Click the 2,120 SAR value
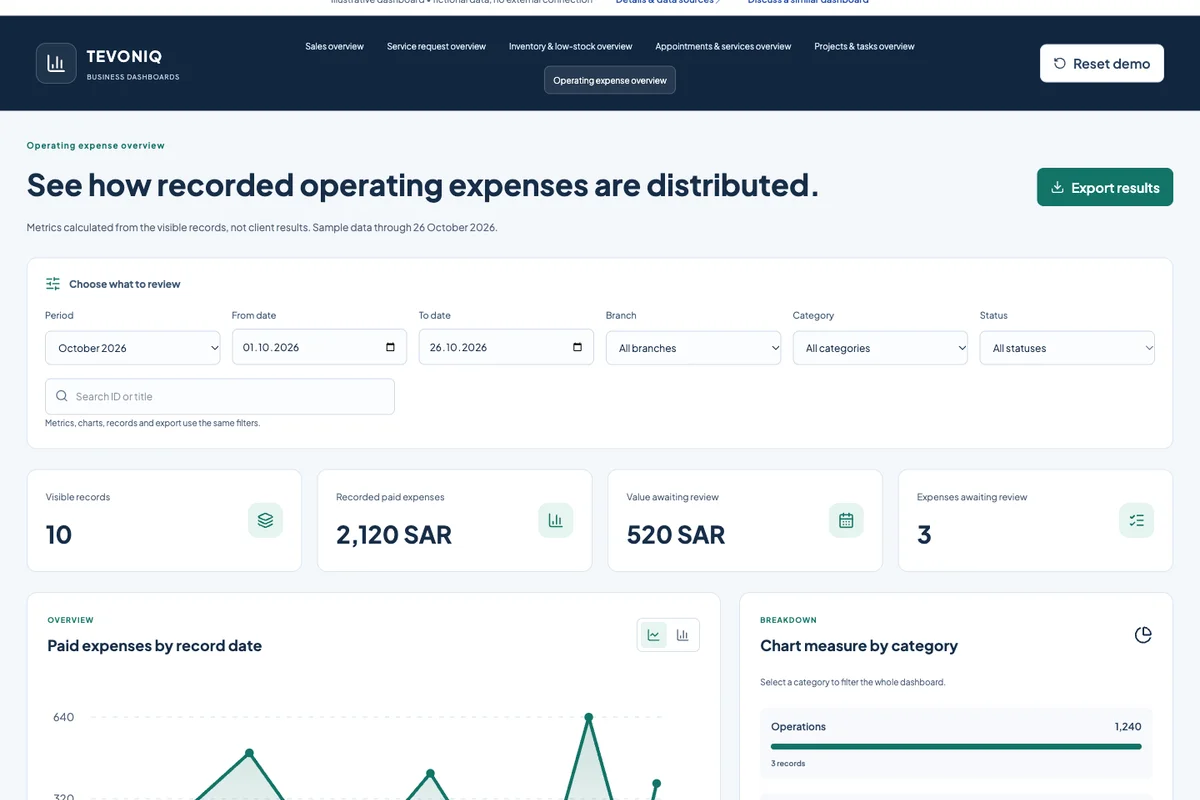The width and height of the screenshot is (1200, 800). coord(394,535)
